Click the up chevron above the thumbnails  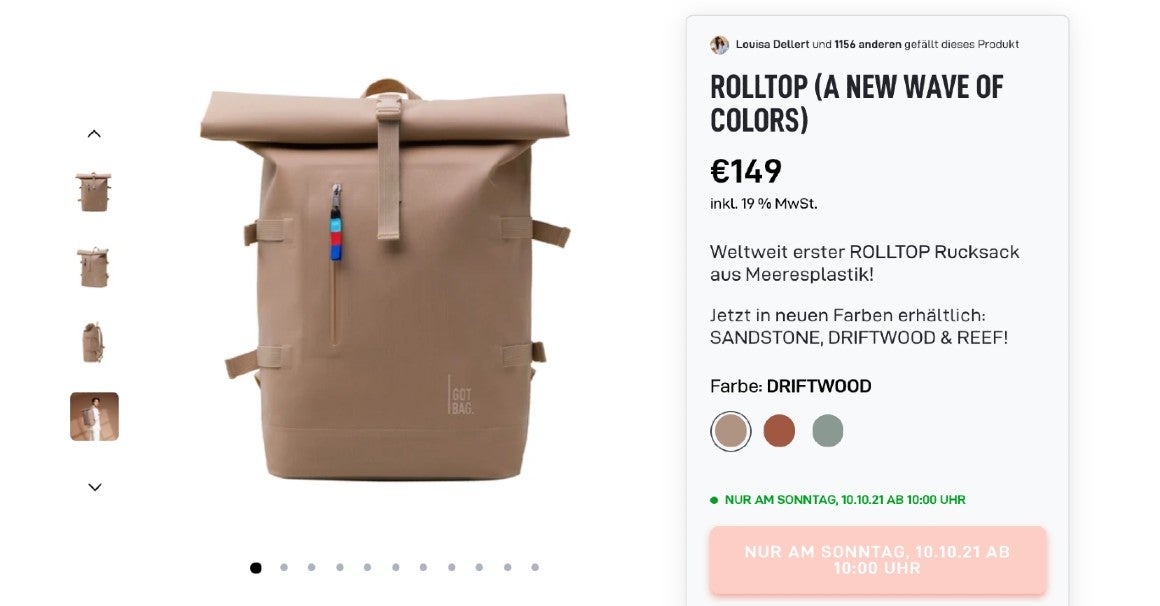[94, 134]
